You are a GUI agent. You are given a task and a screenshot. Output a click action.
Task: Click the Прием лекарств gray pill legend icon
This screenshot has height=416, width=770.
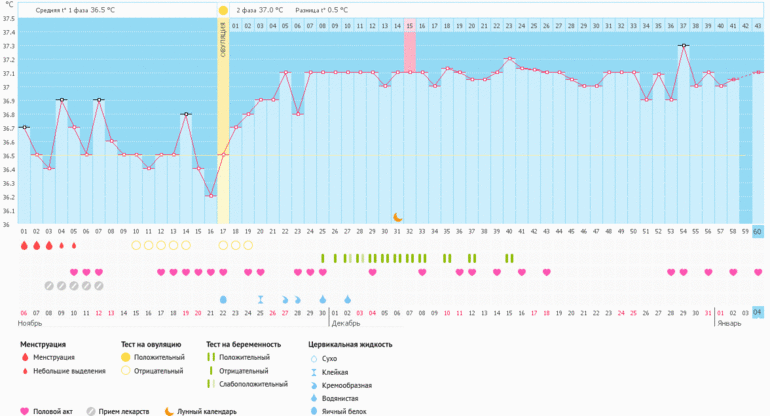click(92, 410)
